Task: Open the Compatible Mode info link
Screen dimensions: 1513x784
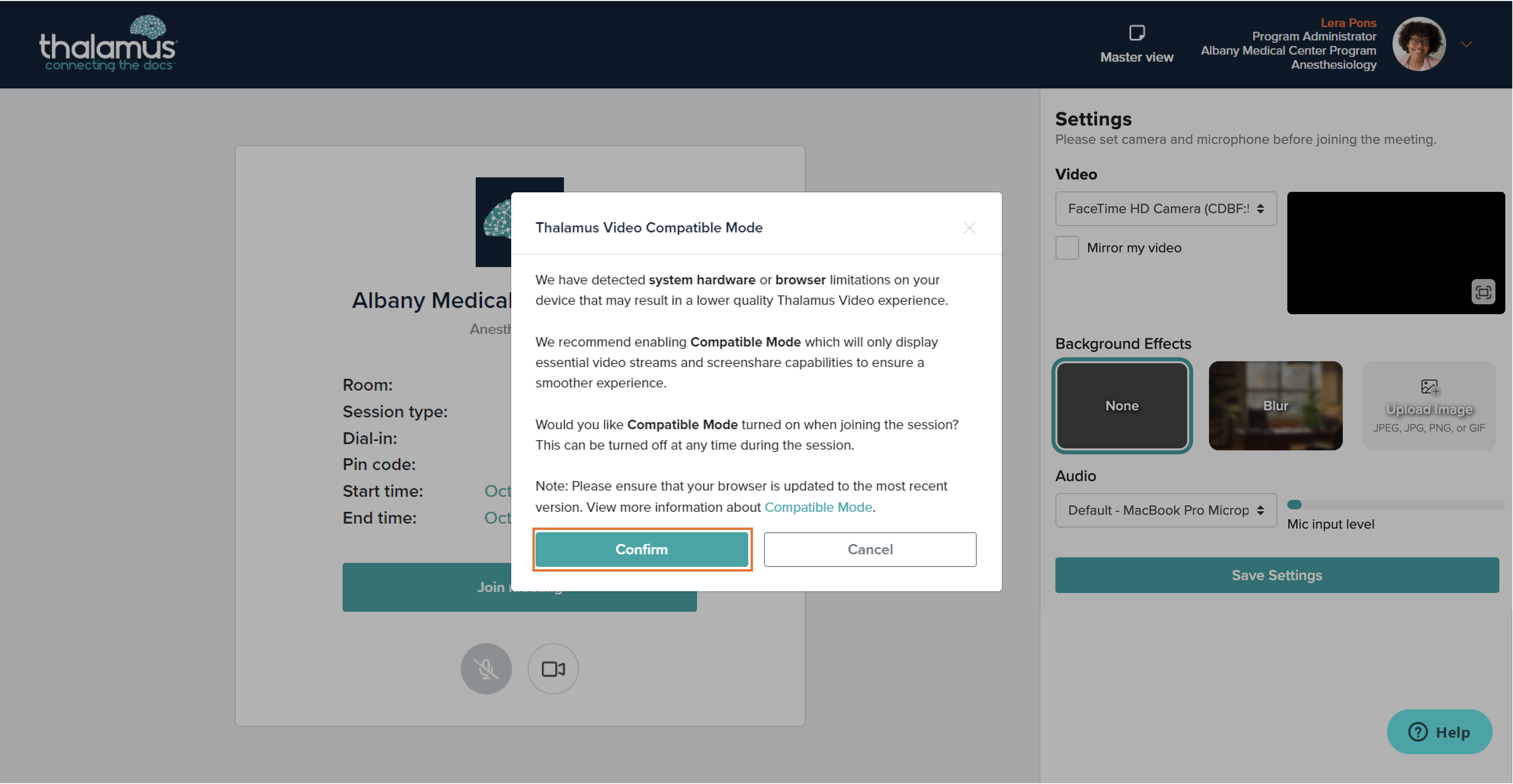Action: coord(818,507)
